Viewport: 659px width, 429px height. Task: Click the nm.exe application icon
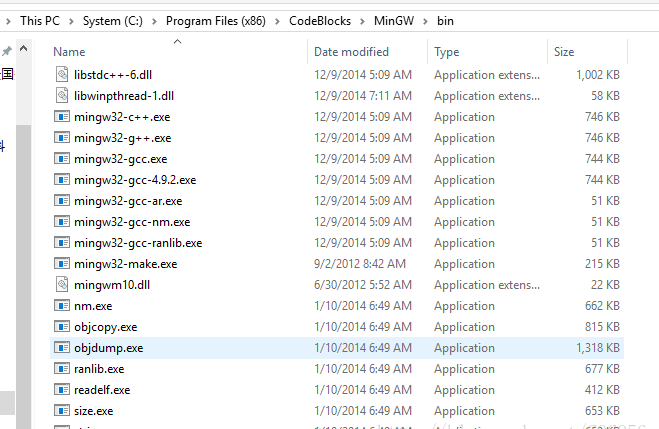click(62, 305)
